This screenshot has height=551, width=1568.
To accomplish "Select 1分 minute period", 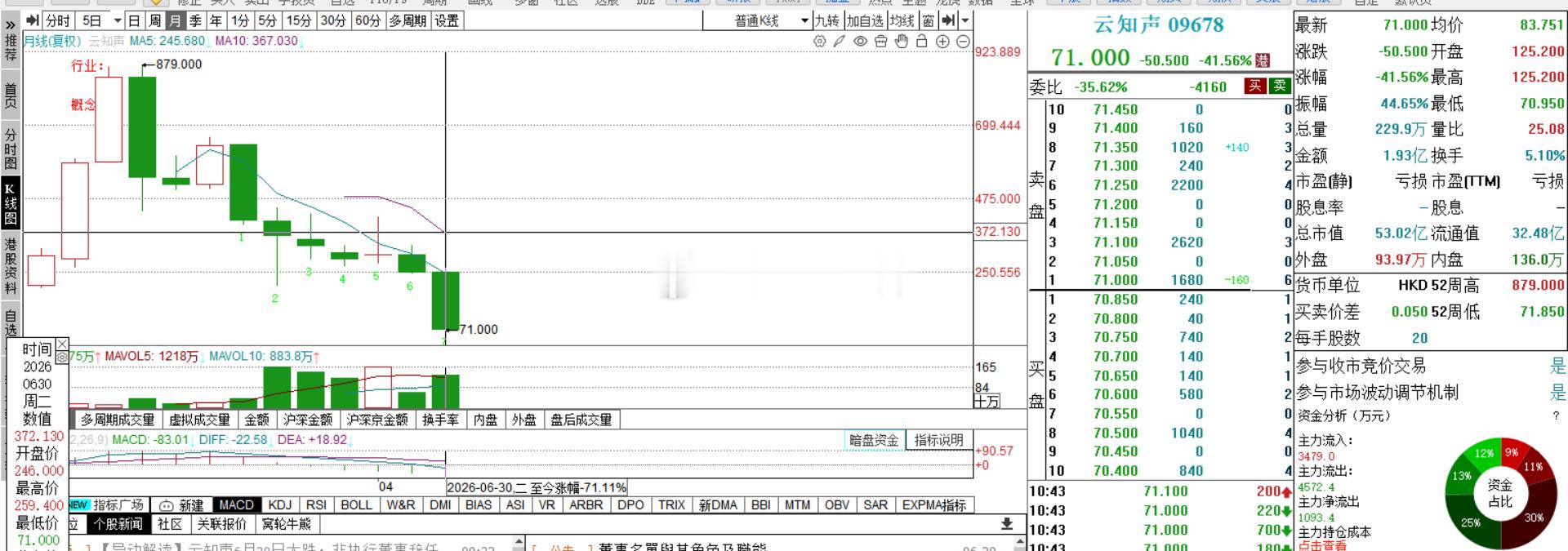I will (240, 20).
